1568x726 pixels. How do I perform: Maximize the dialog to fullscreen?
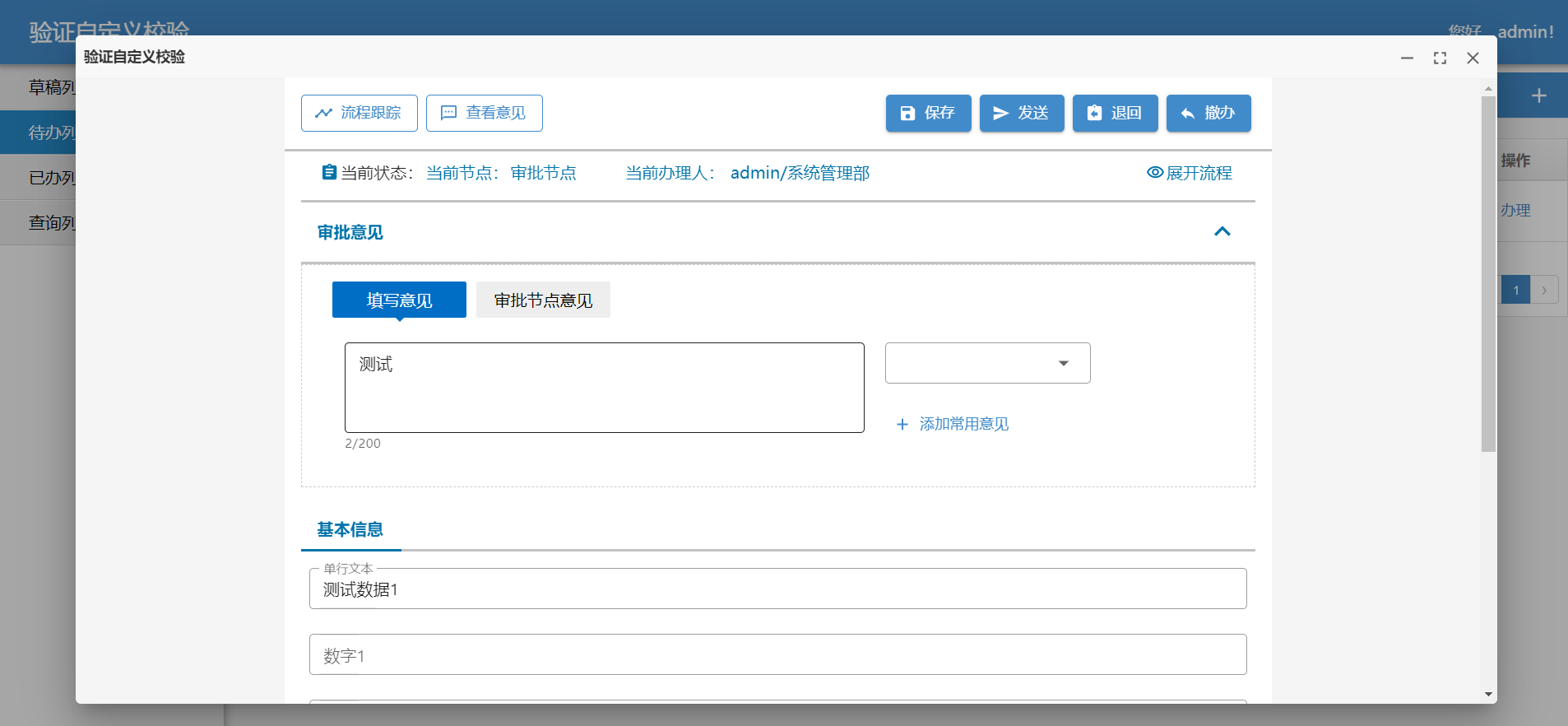(x=1440, y=58)
